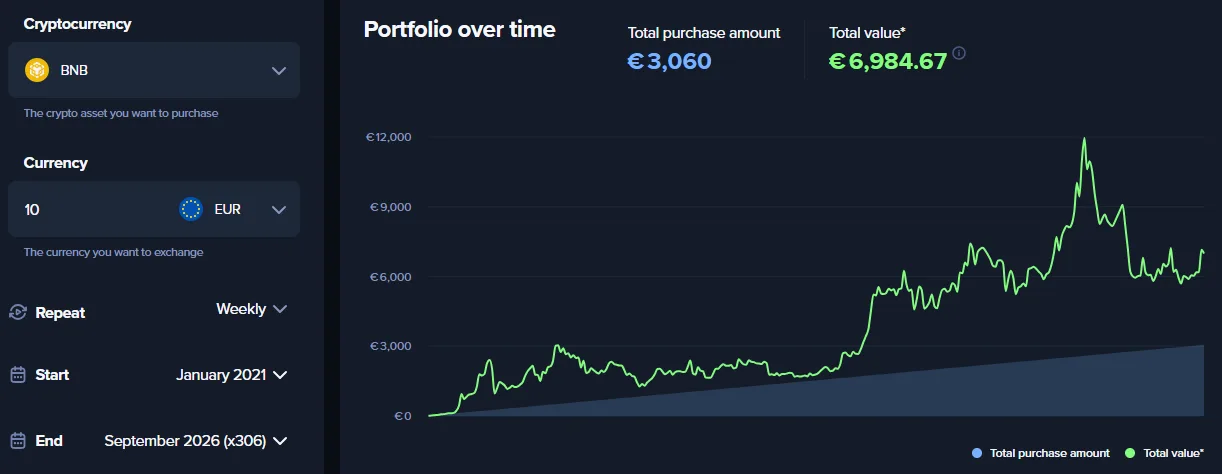Viewport: 1222px width, 474px height.
Task: Open the Weekly repeat frequency dropdown
Action: (x=252, y=309)
